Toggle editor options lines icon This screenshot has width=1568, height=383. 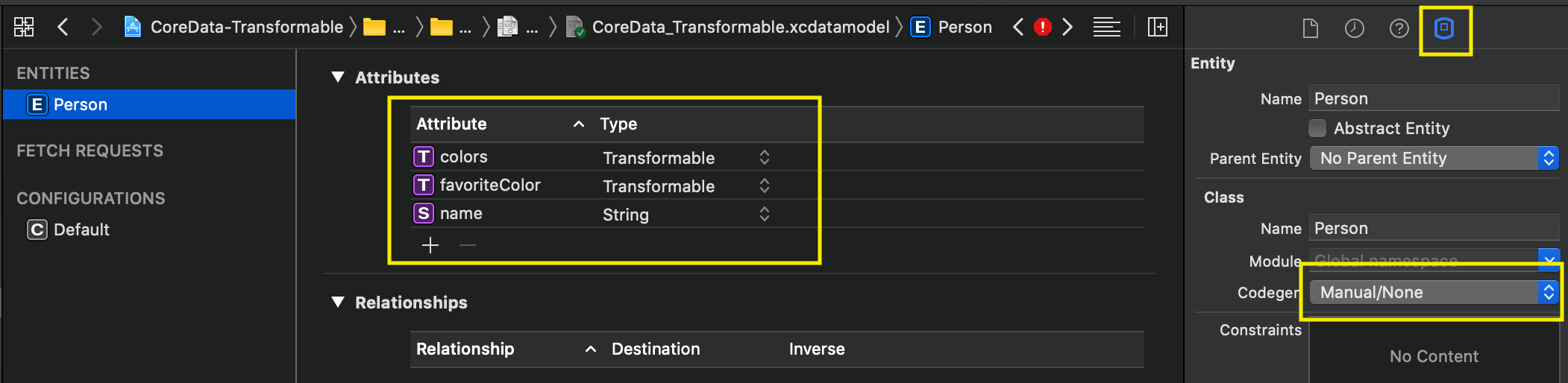1106,28
